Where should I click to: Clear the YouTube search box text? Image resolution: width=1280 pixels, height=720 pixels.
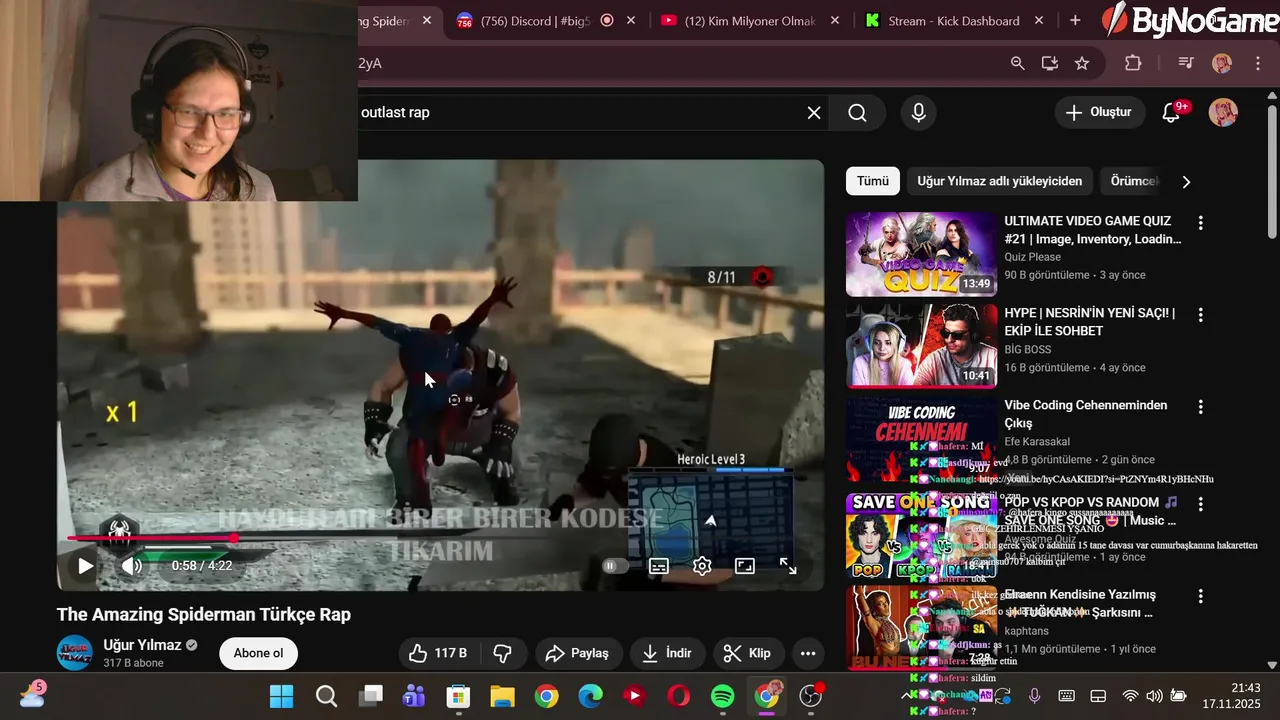(x=814, y=113)
